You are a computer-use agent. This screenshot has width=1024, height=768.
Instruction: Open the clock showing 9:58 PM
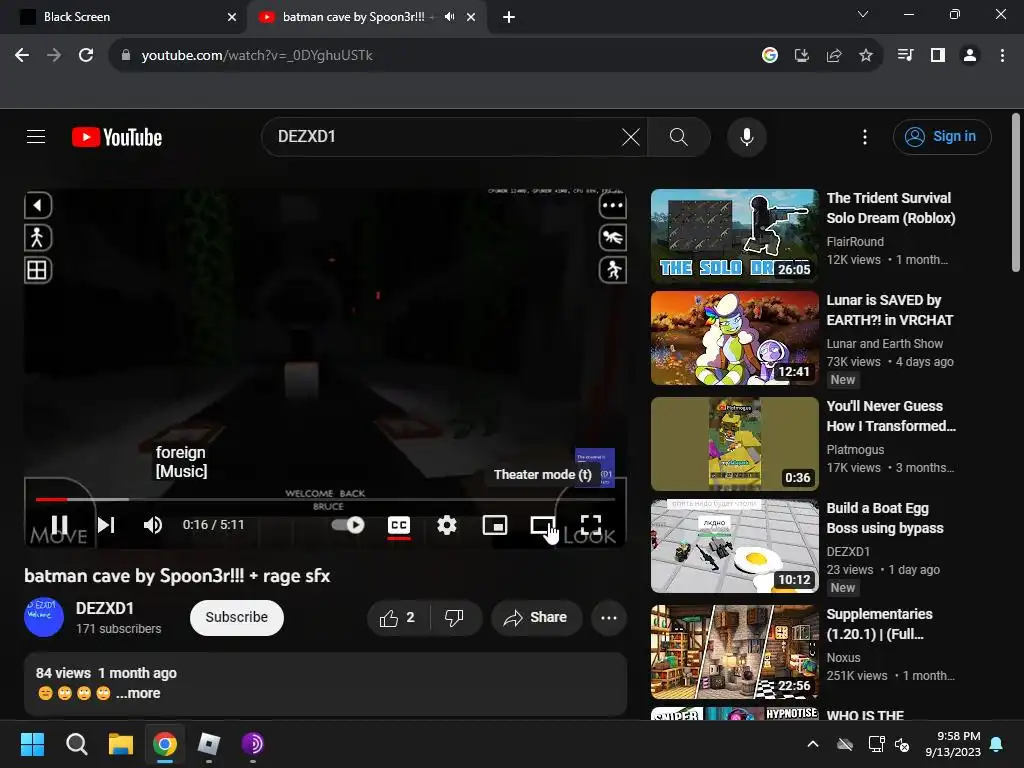click(x=953, y=744)
